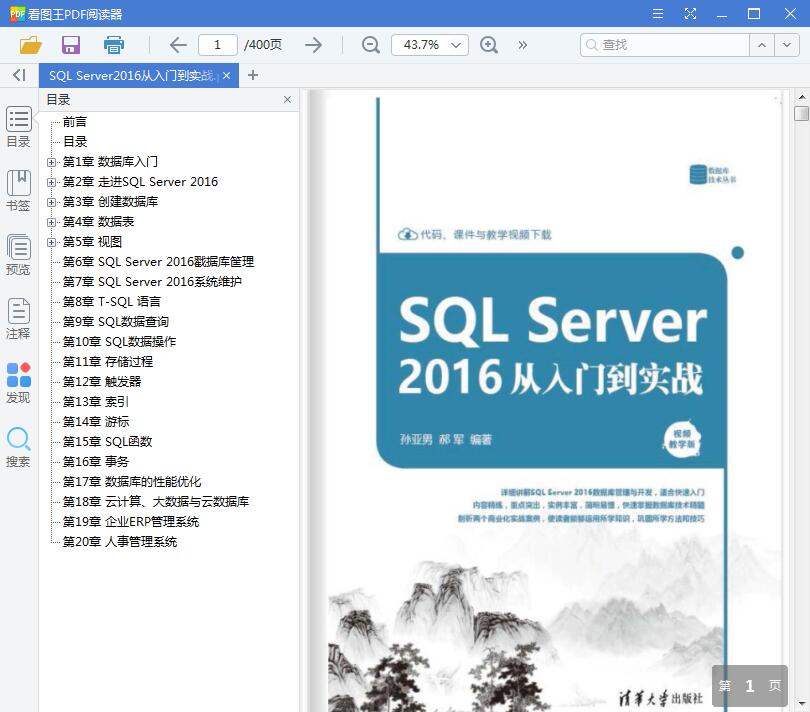Close the 目录 outline panel
810x712 pixels.
(x=287, y=99)
